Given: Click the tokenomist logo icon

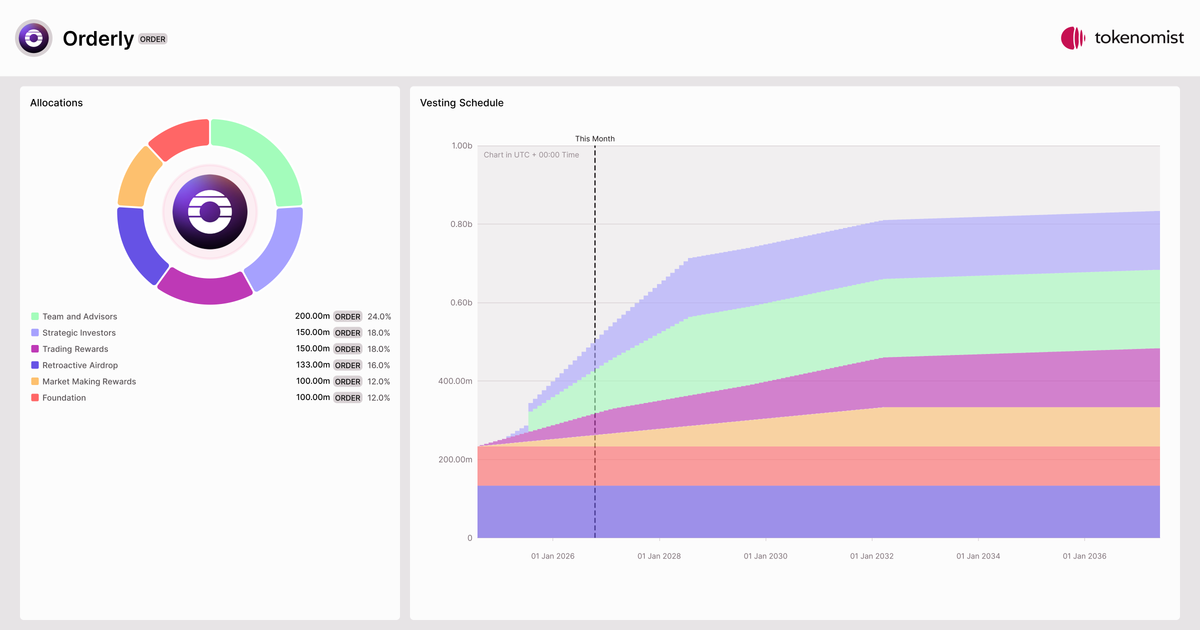Looking at the screenshot, I should tap(1073, 38).
